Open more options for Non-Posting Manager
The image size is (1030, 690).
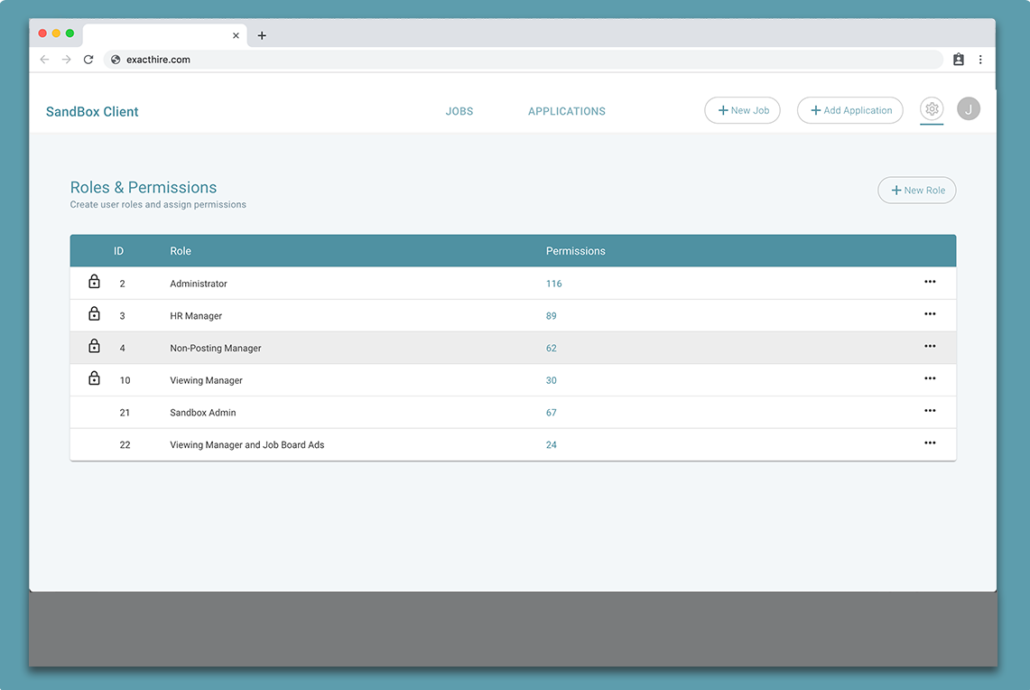(930, 347)
